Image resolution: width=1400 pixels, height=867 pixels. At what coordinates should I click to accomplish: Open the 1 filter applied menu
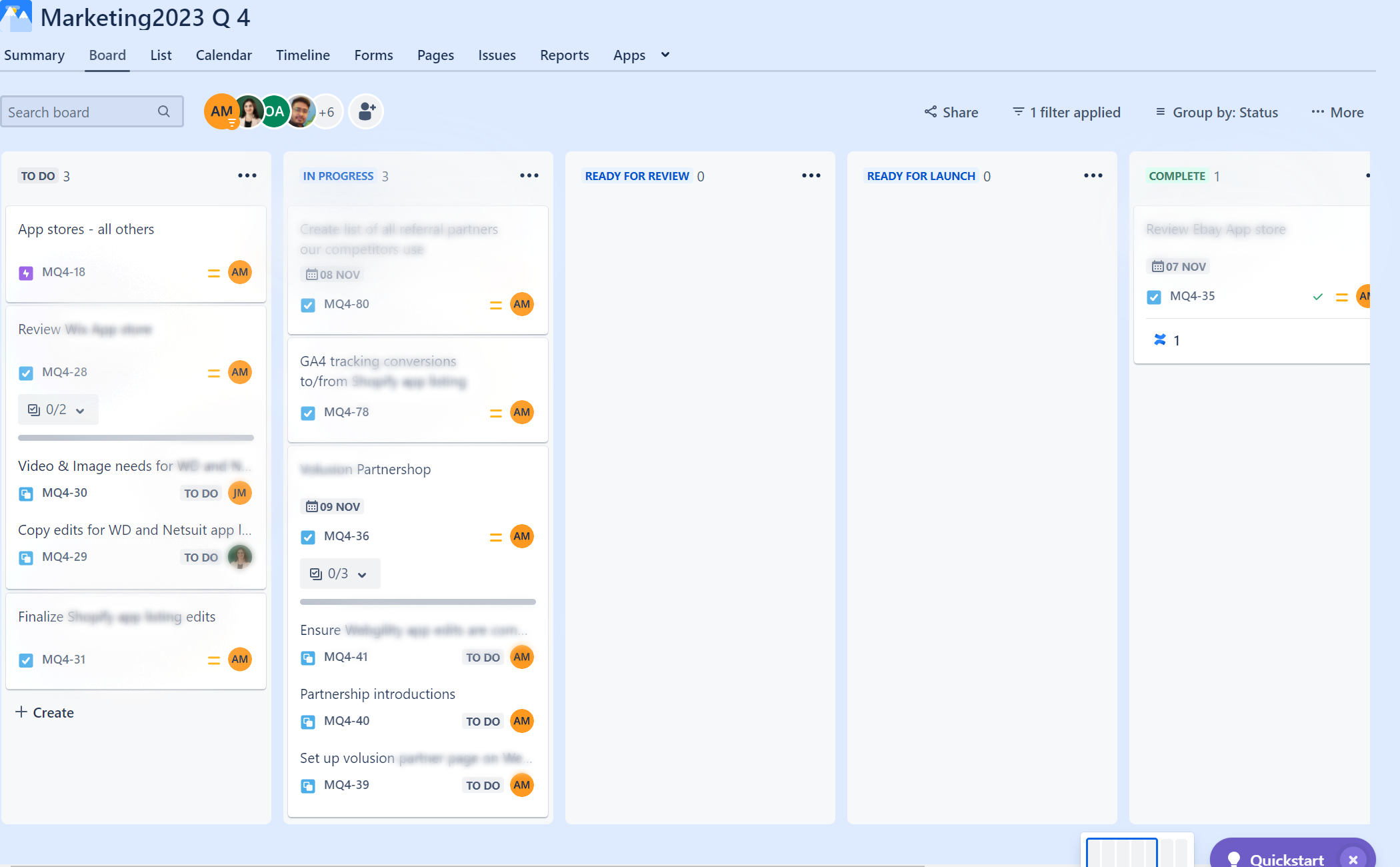tap(1066, 112)
